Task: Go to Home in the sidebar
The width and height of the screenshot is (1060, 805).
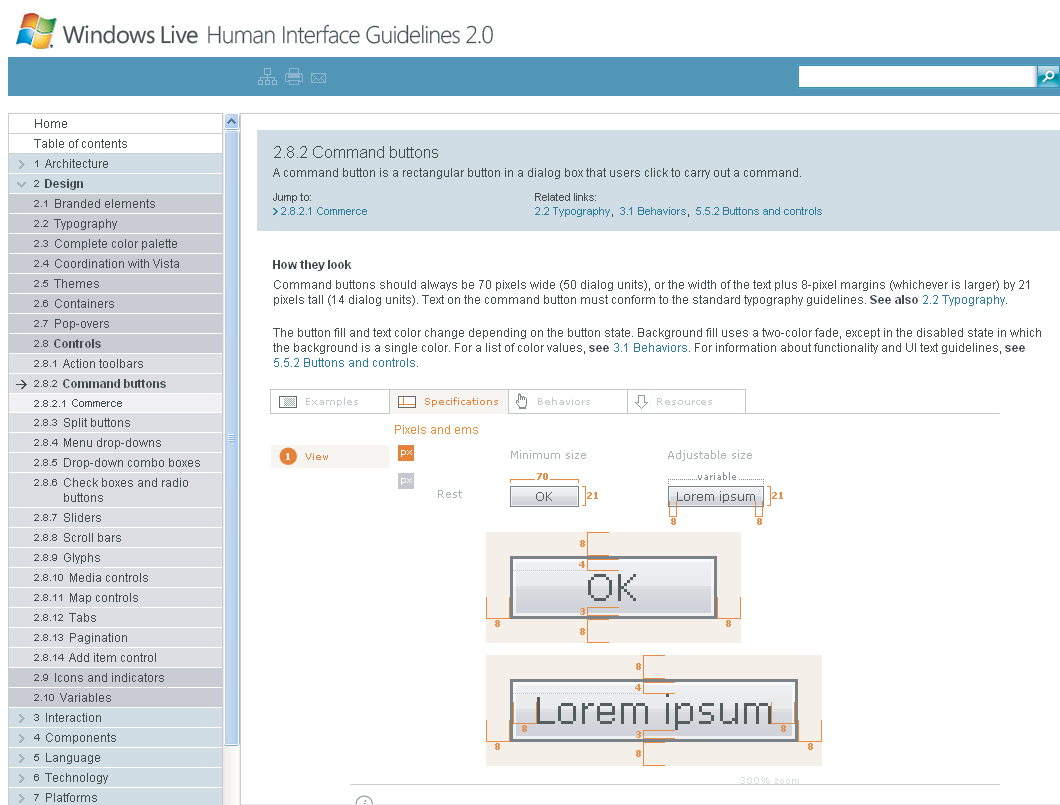Action: point(116,124)
